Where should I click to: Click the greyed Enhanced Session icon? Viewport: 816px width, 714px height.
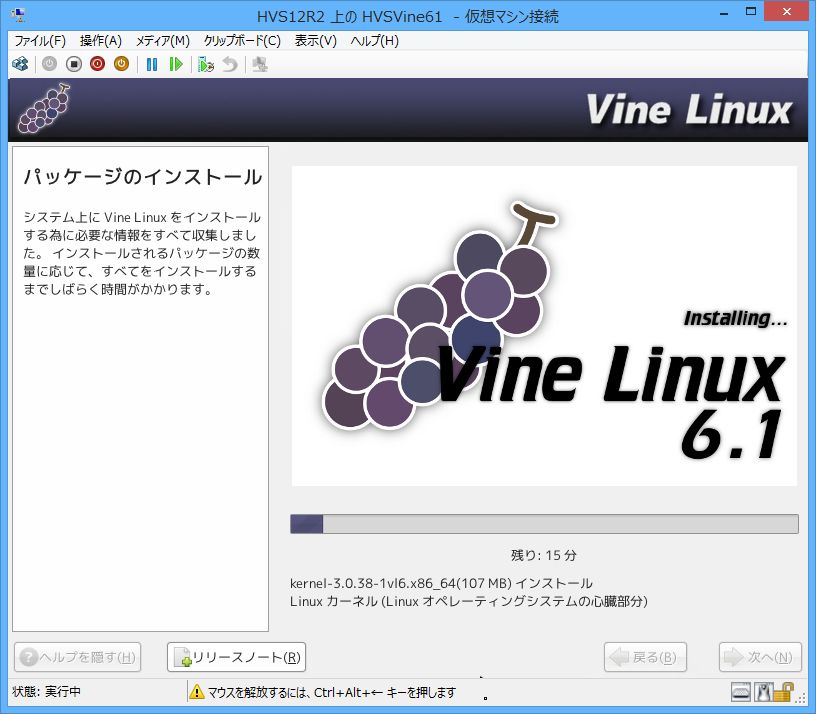click(x=260, y=65)
